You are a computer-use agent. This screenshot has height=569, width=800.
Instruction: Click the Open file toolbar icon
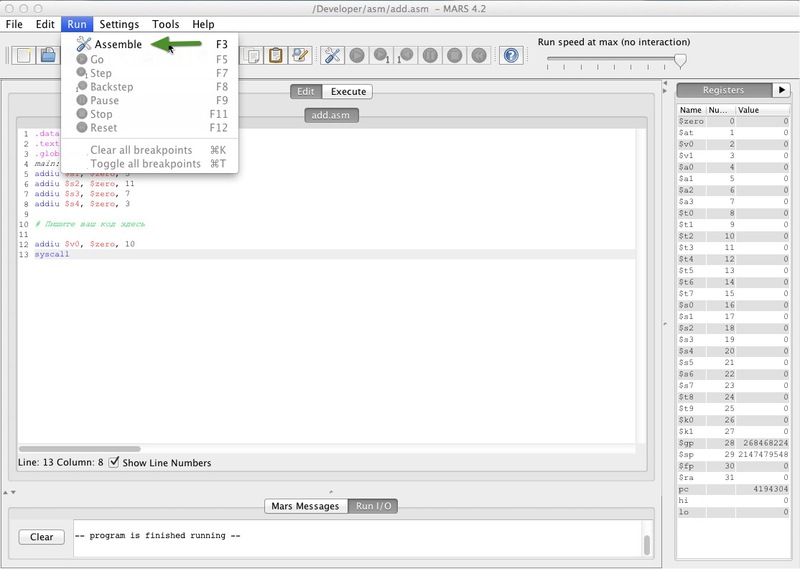(48, 55)
